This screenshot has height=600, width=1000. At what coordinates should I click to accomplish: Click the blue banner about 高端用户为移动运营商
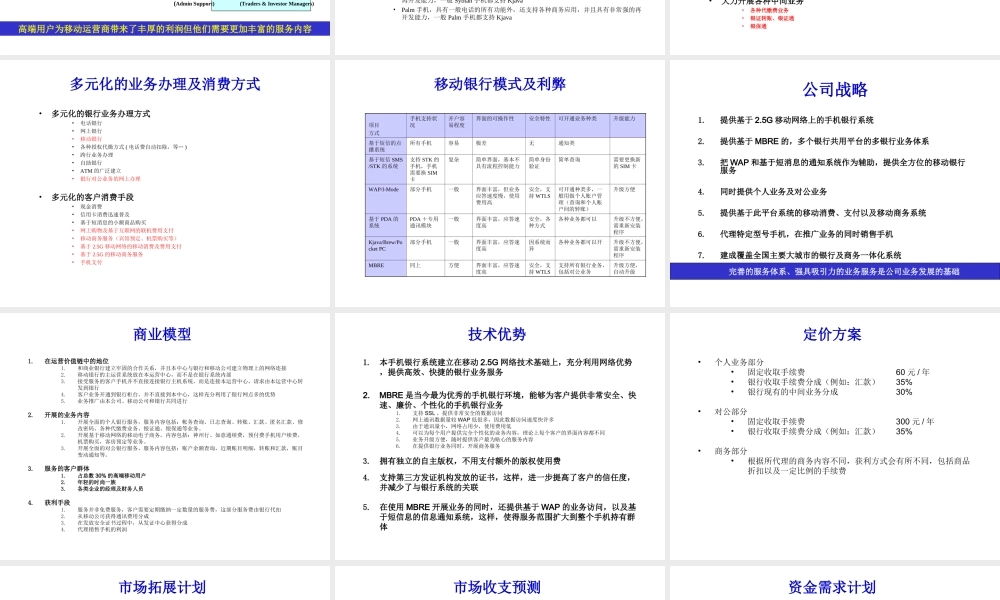[x=165, y=29]
